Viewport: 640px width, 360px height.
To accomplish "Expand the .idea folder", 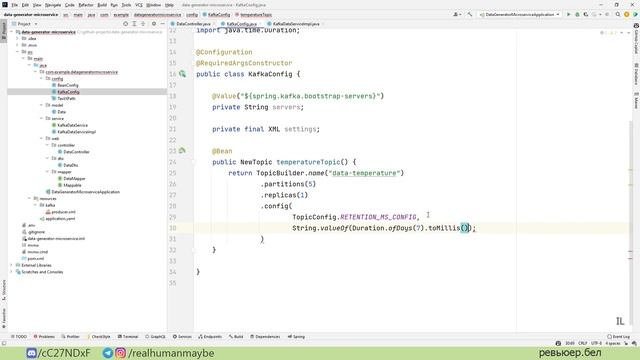I will tap(17, 38).
